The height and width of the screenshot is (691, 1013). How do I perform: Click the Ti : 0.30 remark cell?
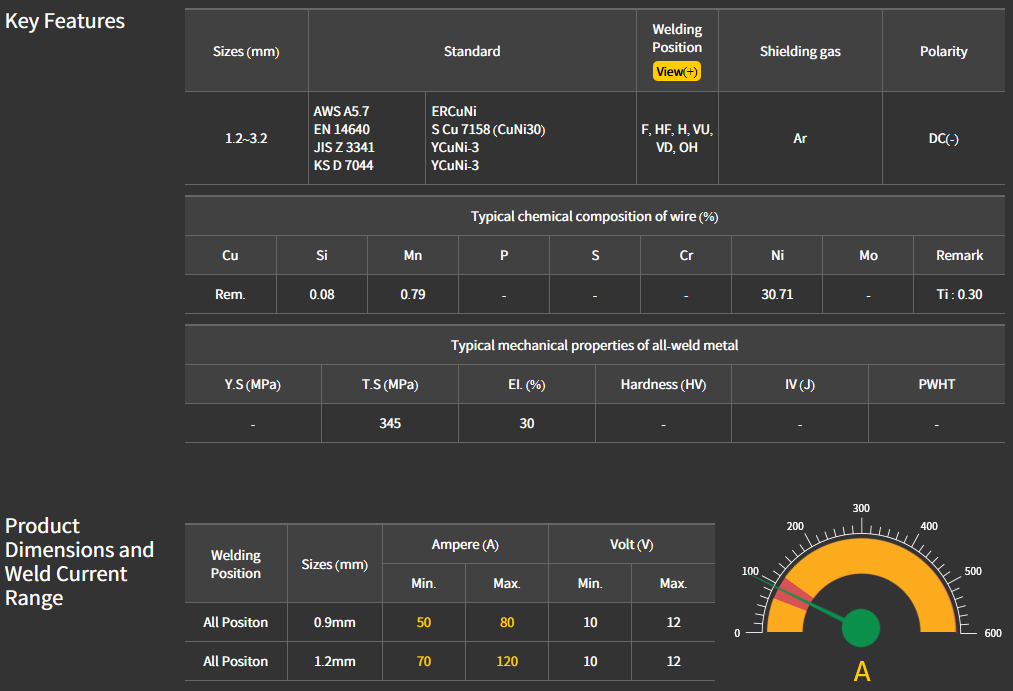[x=959, y=295]
